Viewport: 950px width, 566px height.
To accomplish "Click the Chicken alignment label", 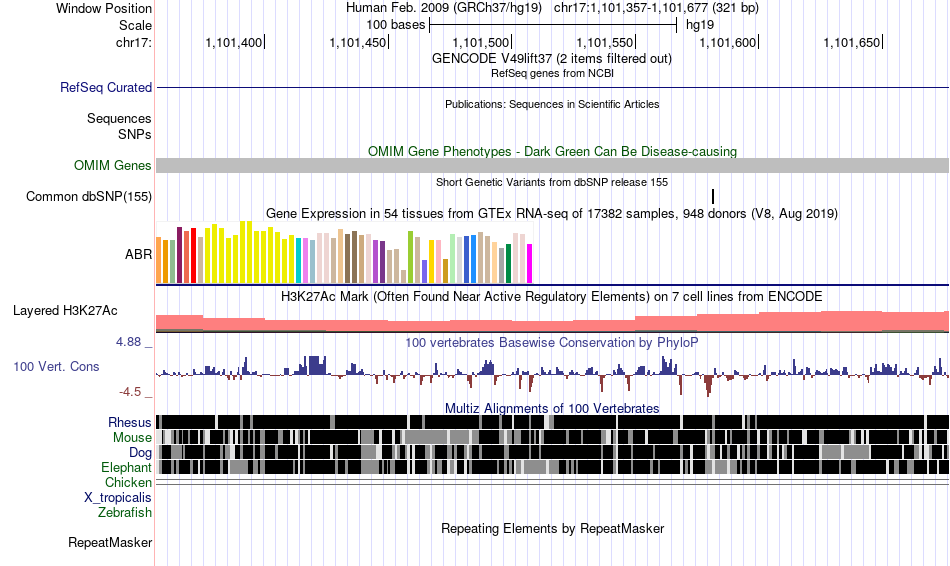I will [x=128, y=482].
